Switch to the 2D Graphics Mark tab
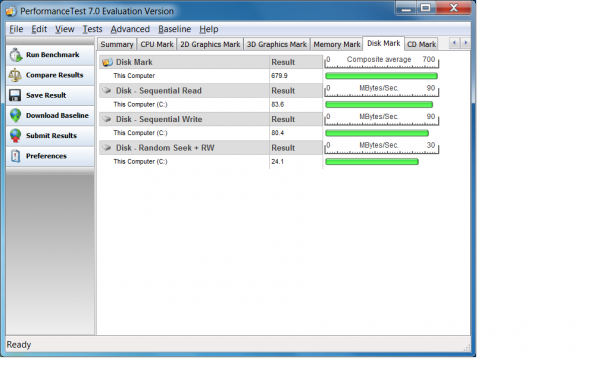Screen dimensions: 600x375 click(210, 44)
